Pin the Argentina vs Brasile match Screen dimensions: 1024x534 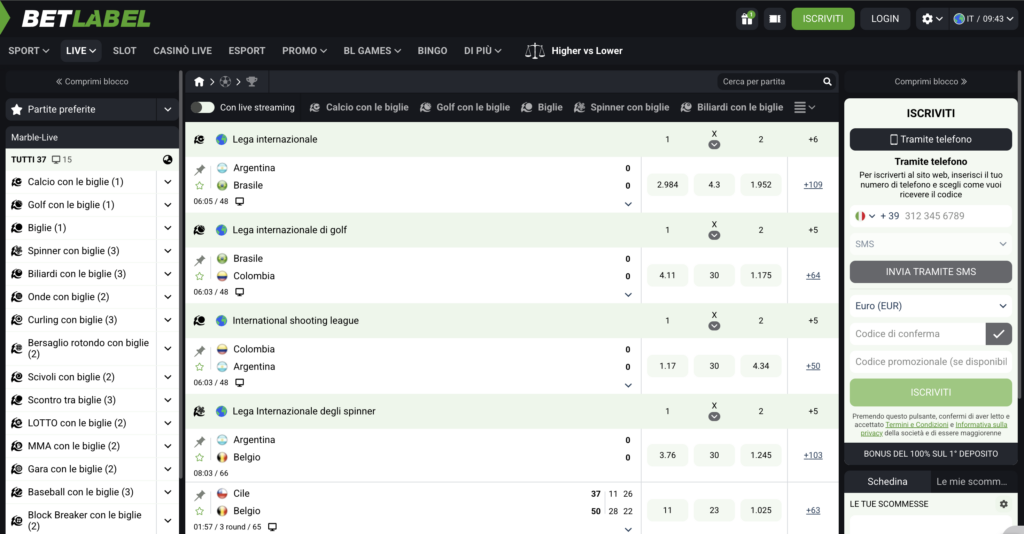pyautogui.click(x=200, y=170)
